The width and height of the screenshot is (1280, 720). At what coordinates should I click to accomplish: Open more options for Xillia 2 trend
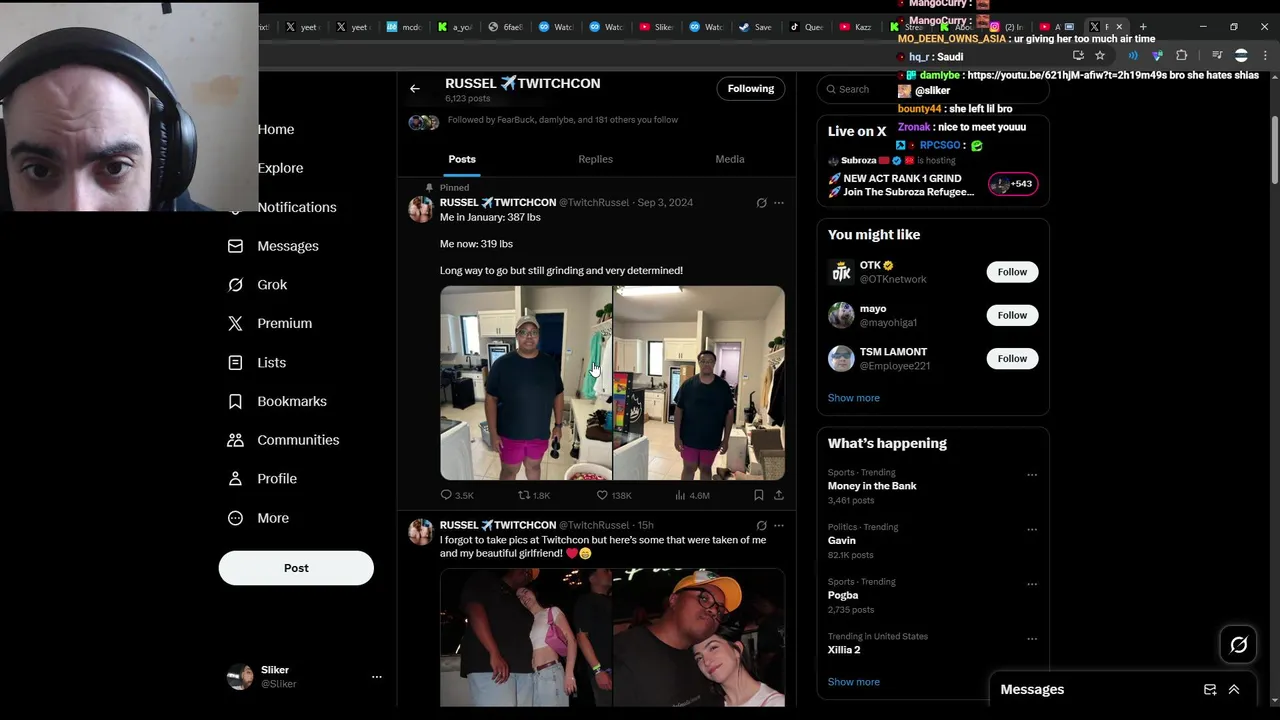coord(1032,639)
